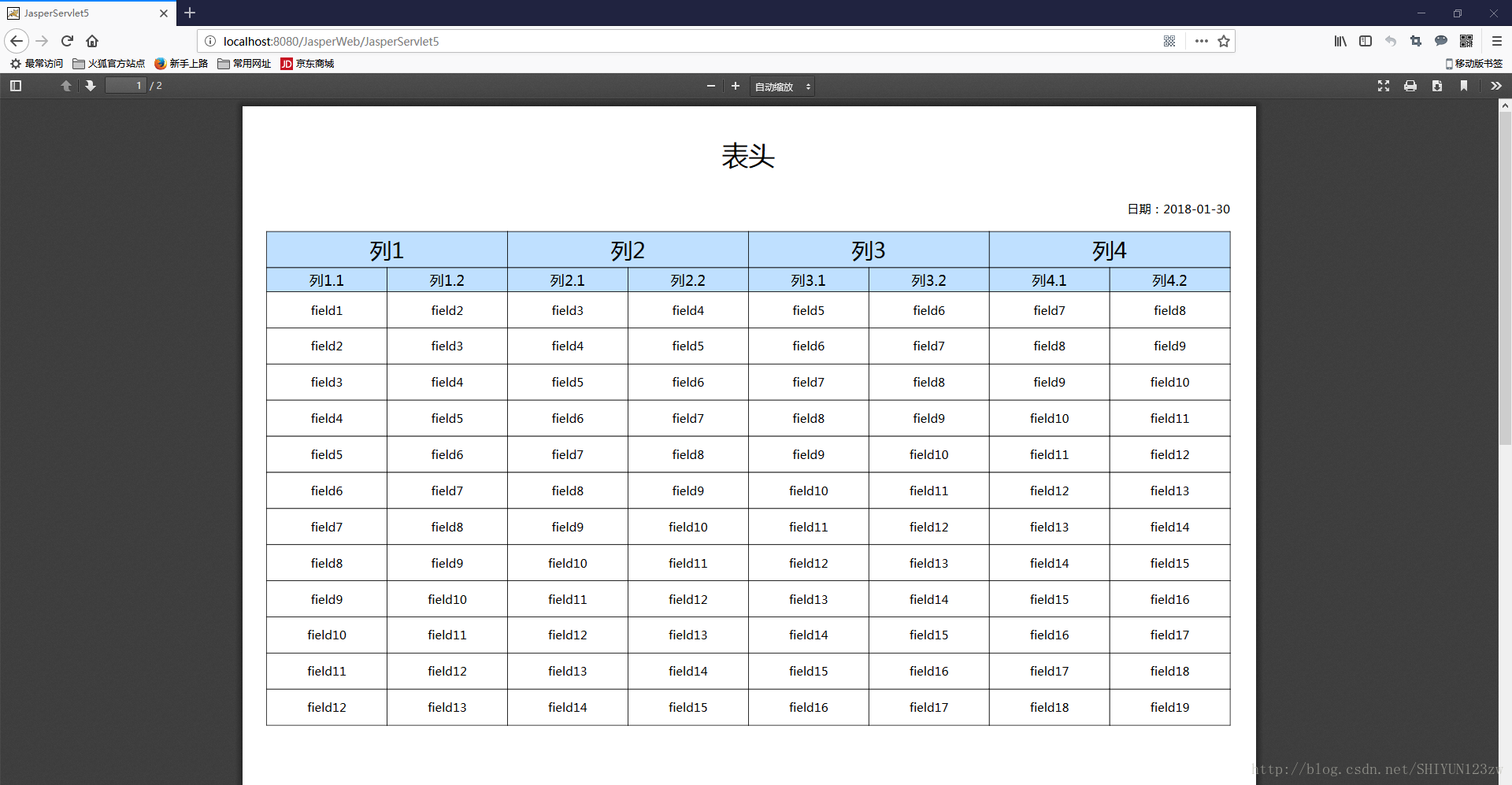
Task: Go back to the previous page
Action: click(x=17, y=41)
